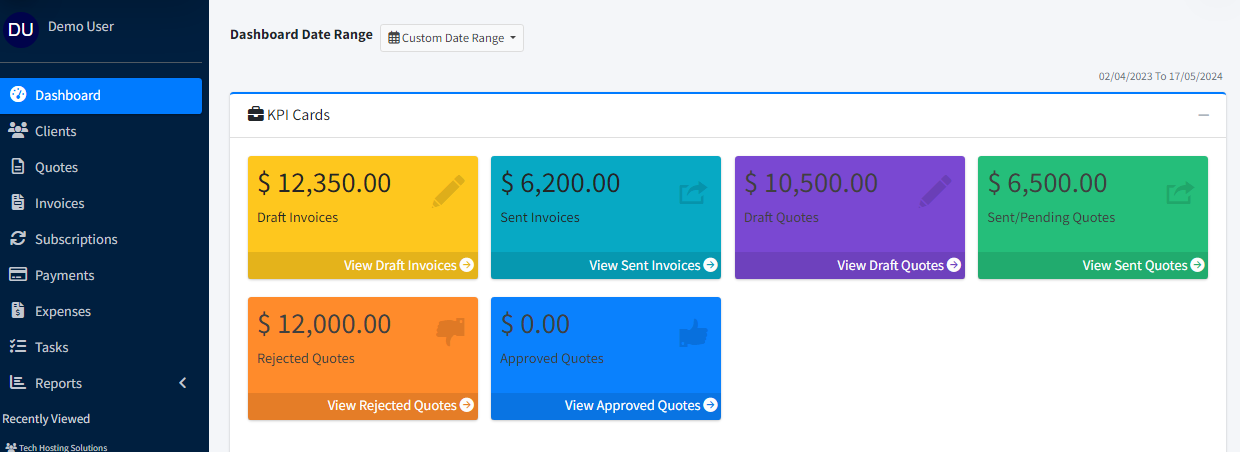Click the Tasks checklist icon

tap(18, 347)
